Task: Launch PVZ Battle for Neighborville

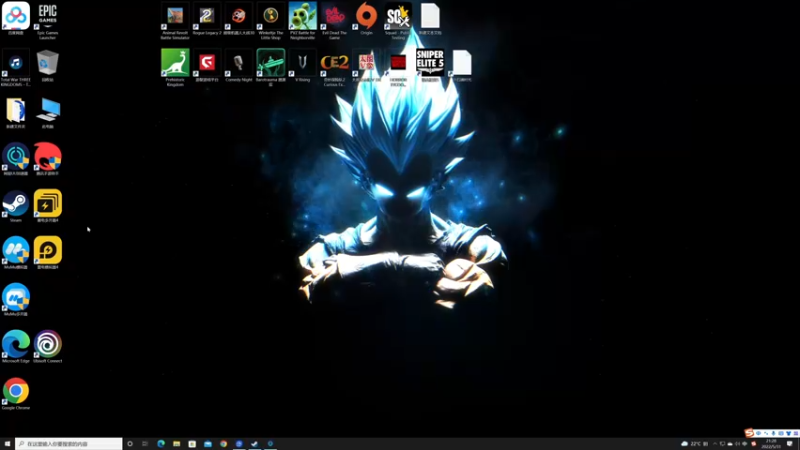Action: [303, 21]
